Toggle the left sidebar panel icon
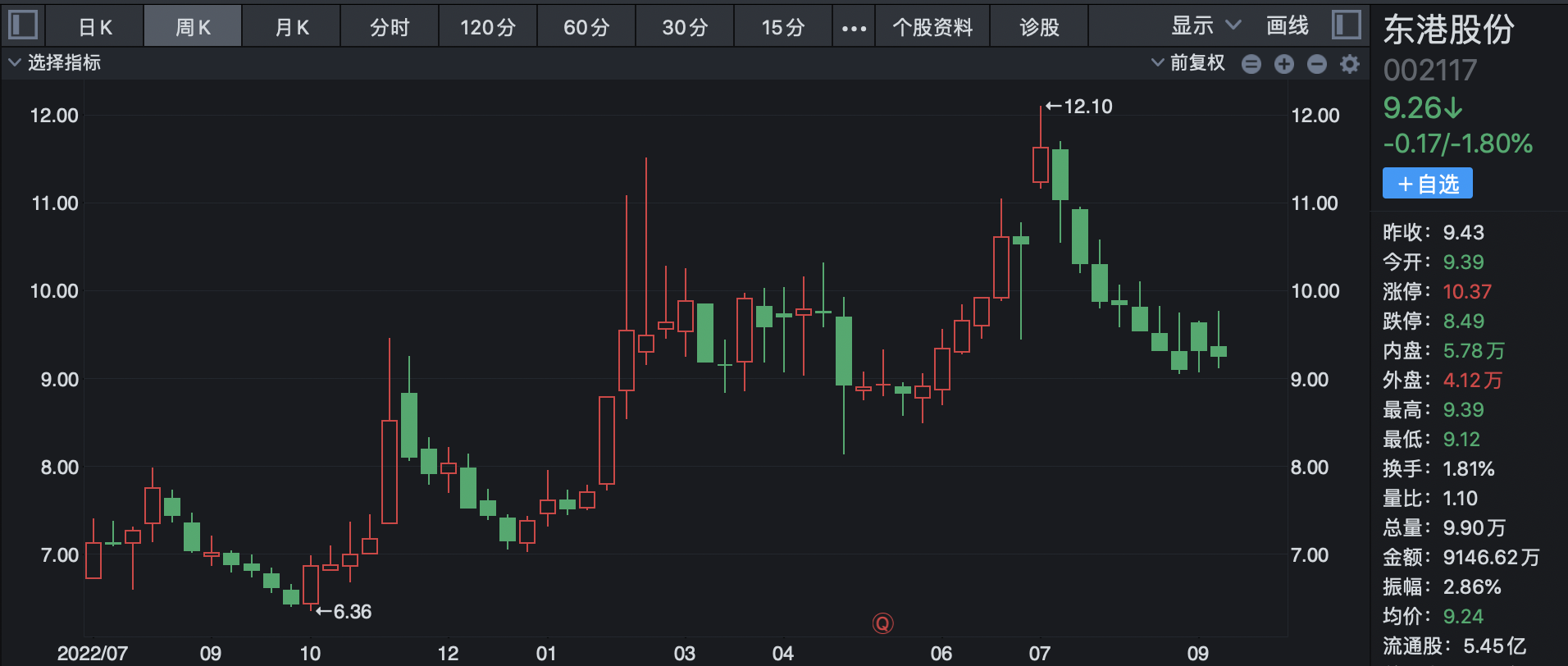The image size is (1568, 666). tap(22, 25)
